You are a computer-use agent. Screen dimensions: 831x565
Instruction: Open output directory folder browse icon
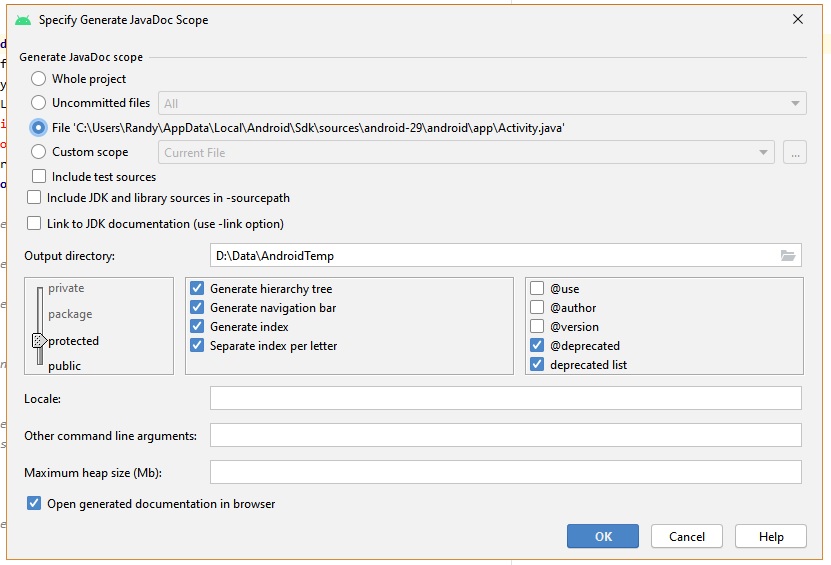point(788,256)
